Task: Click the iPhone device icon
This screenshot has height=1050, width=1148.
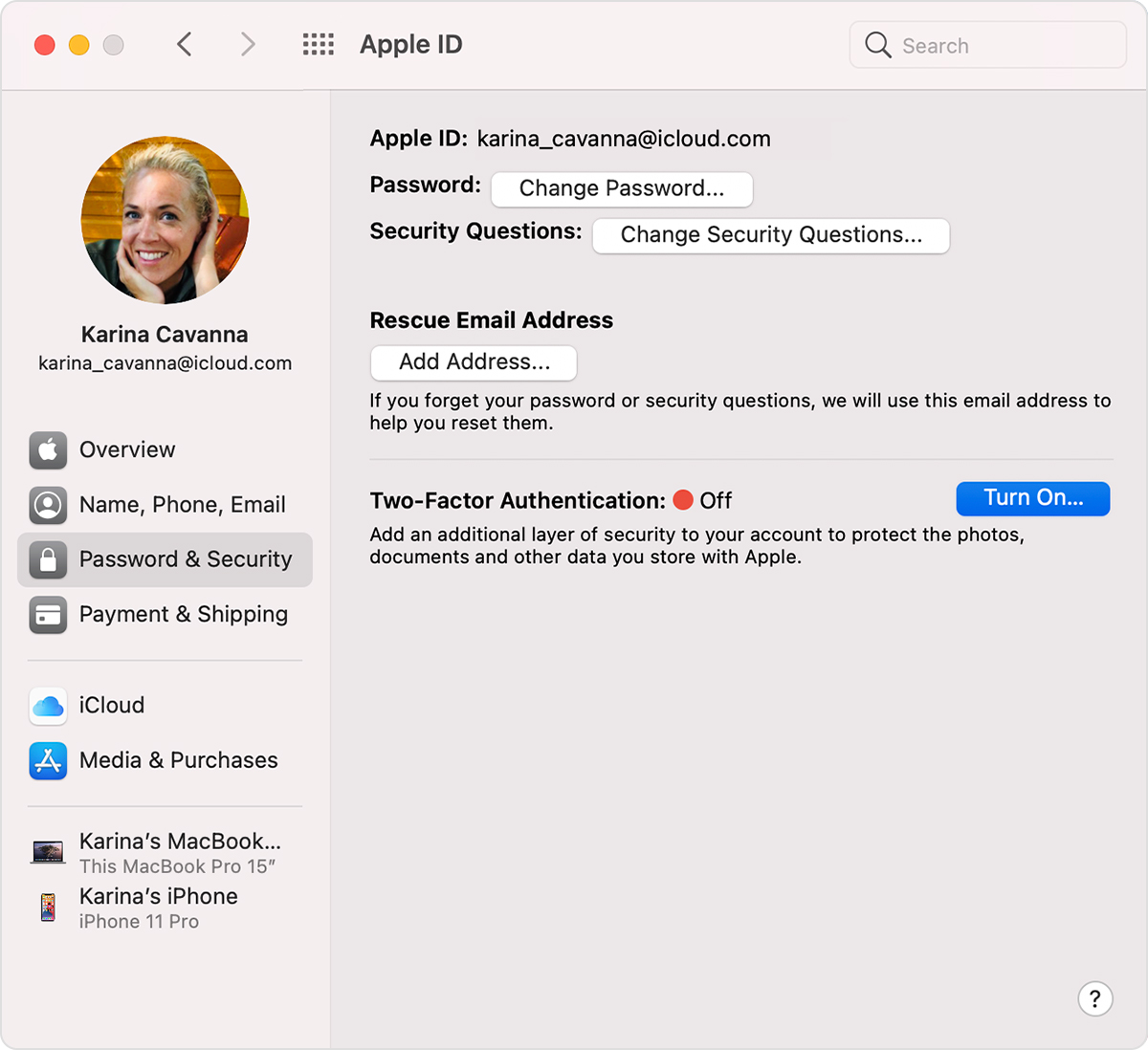Action: click(x=48, y=907)
